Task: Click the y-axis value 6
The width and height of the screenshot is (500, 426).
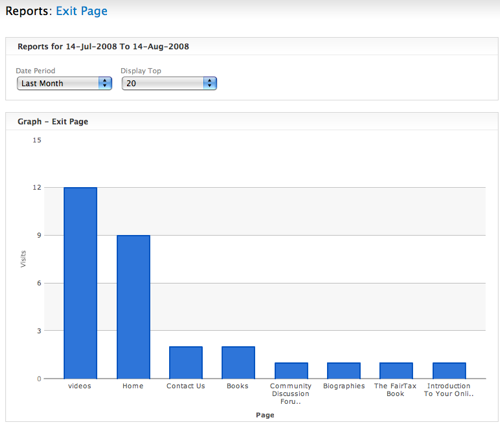Action: 39,283
